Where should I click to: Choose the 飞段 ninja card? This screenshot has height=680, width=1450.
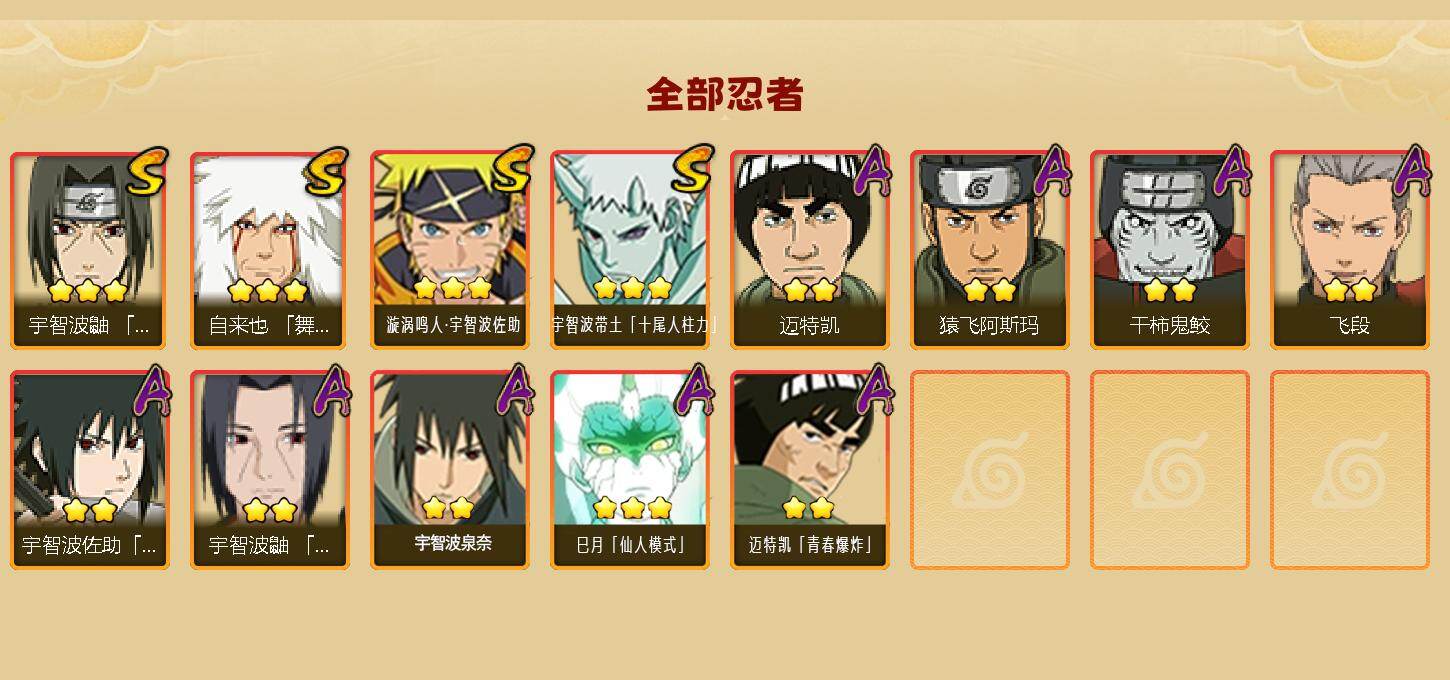pos(1350,250)
